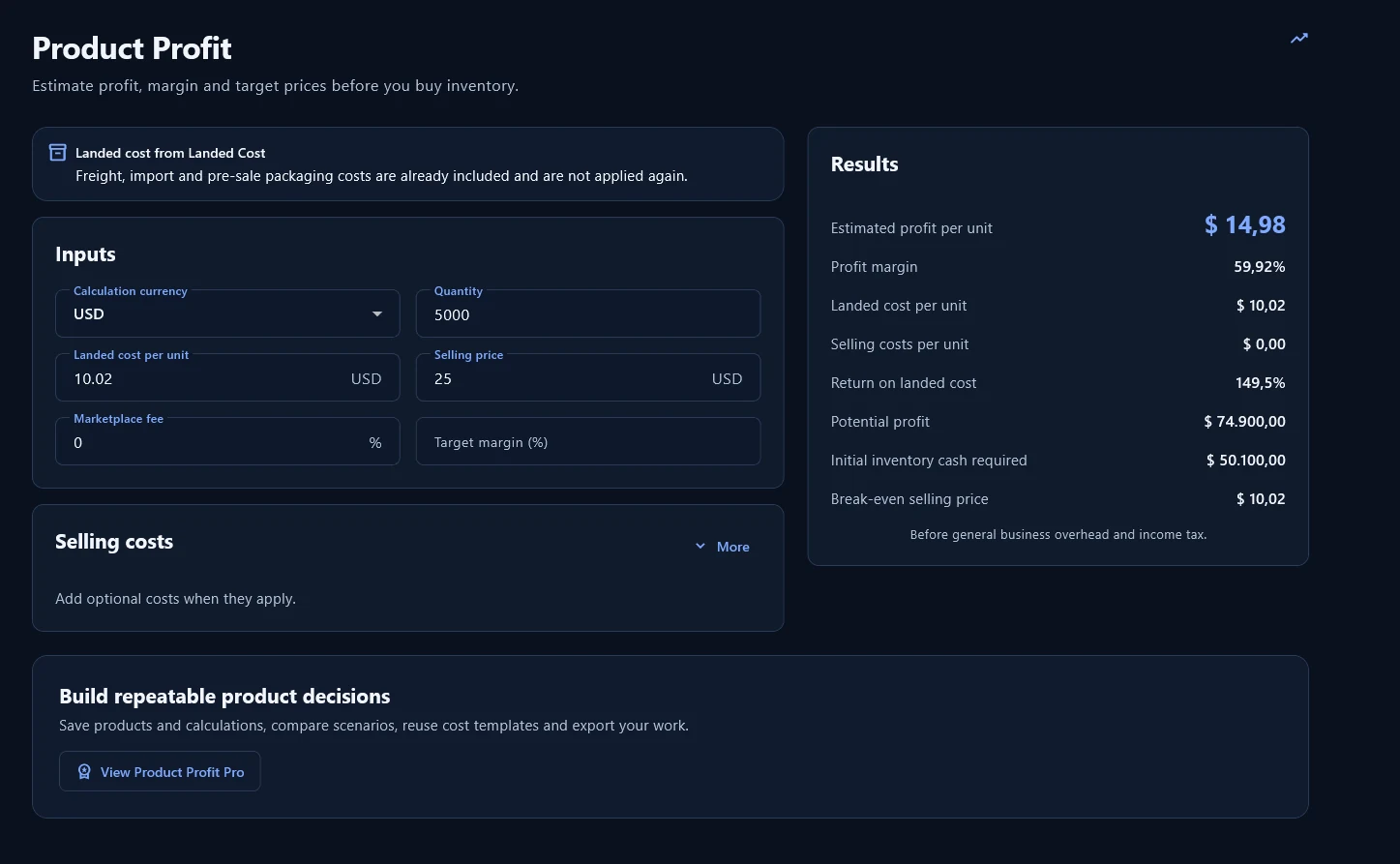
Task: Click the Product Profit page heading
Action: (x=132, y=48)
